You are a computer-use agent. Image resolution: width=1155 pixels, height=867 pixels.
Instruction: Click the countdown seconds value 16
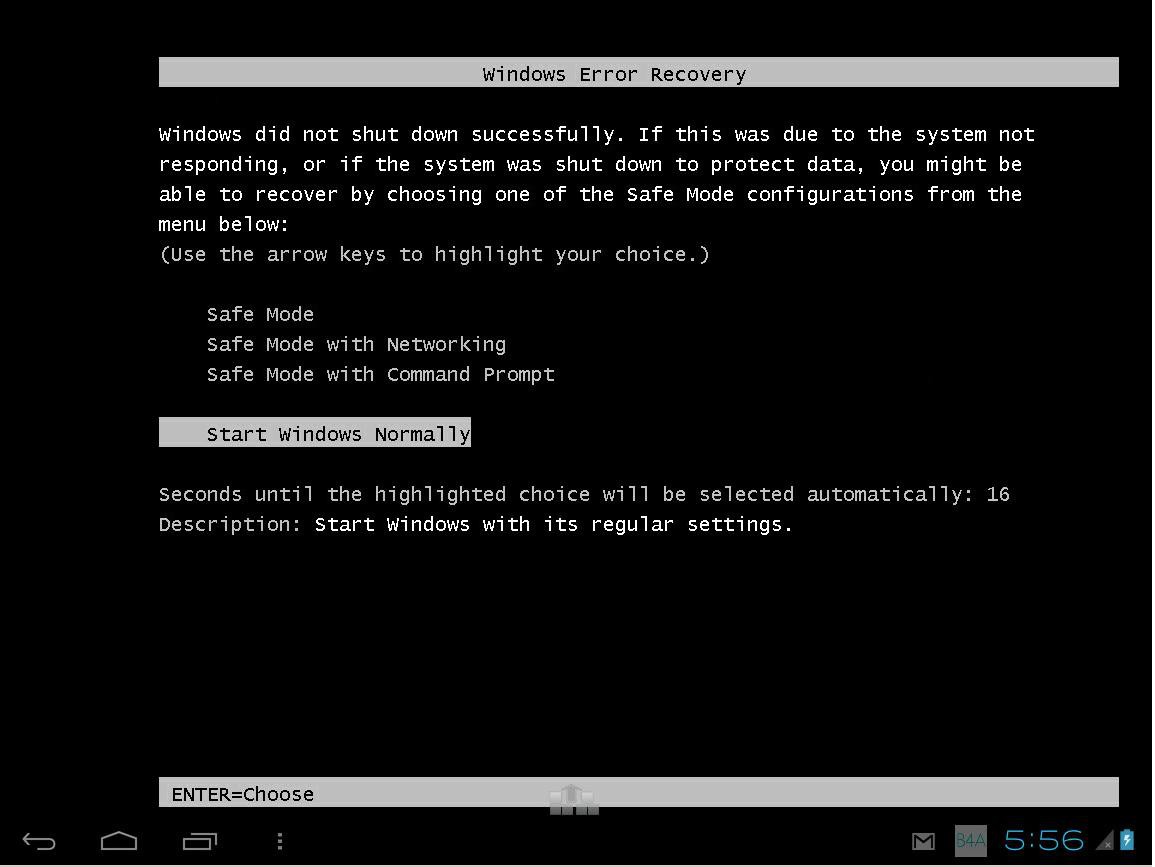(x=997, y=494)
